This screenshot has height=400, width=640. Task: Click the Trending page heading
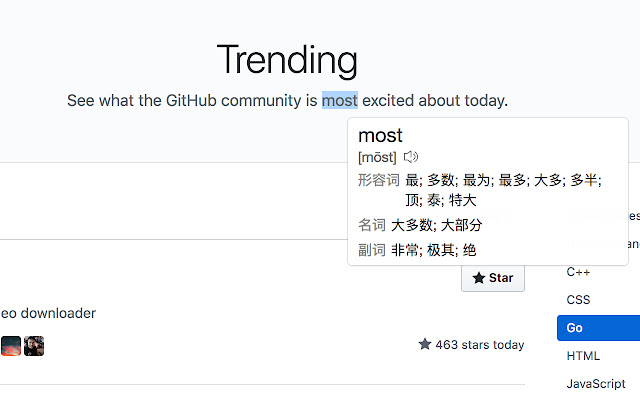pos(287,59)
